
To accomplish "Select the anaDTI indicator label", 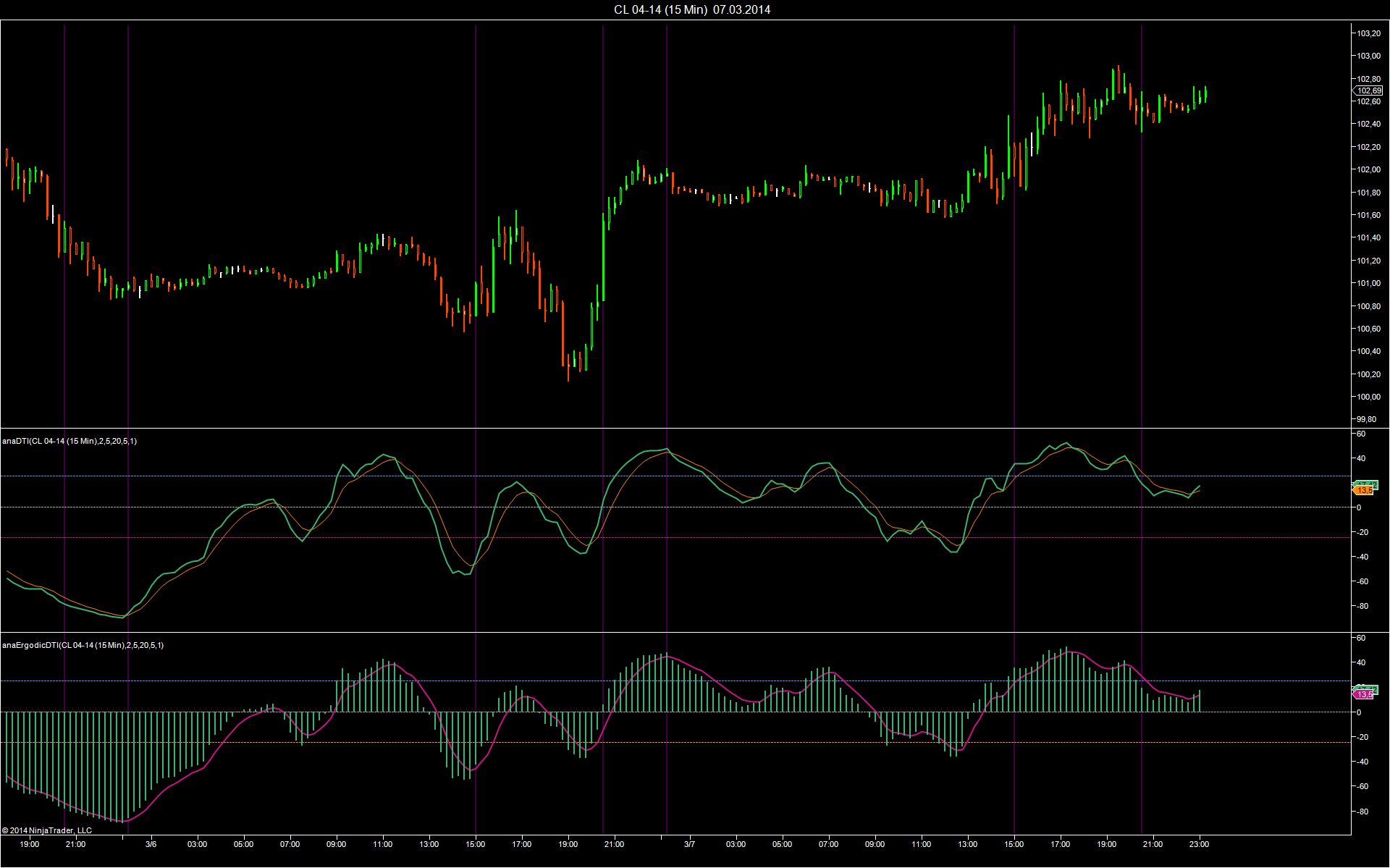I will tap(69, 441).
